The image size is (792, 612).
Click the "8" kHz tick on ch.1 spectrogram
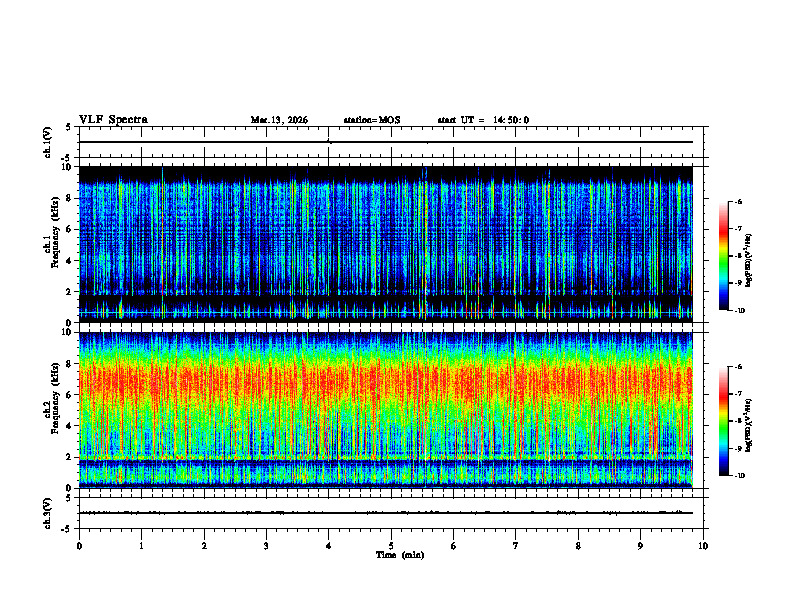[x=69, y=198]
